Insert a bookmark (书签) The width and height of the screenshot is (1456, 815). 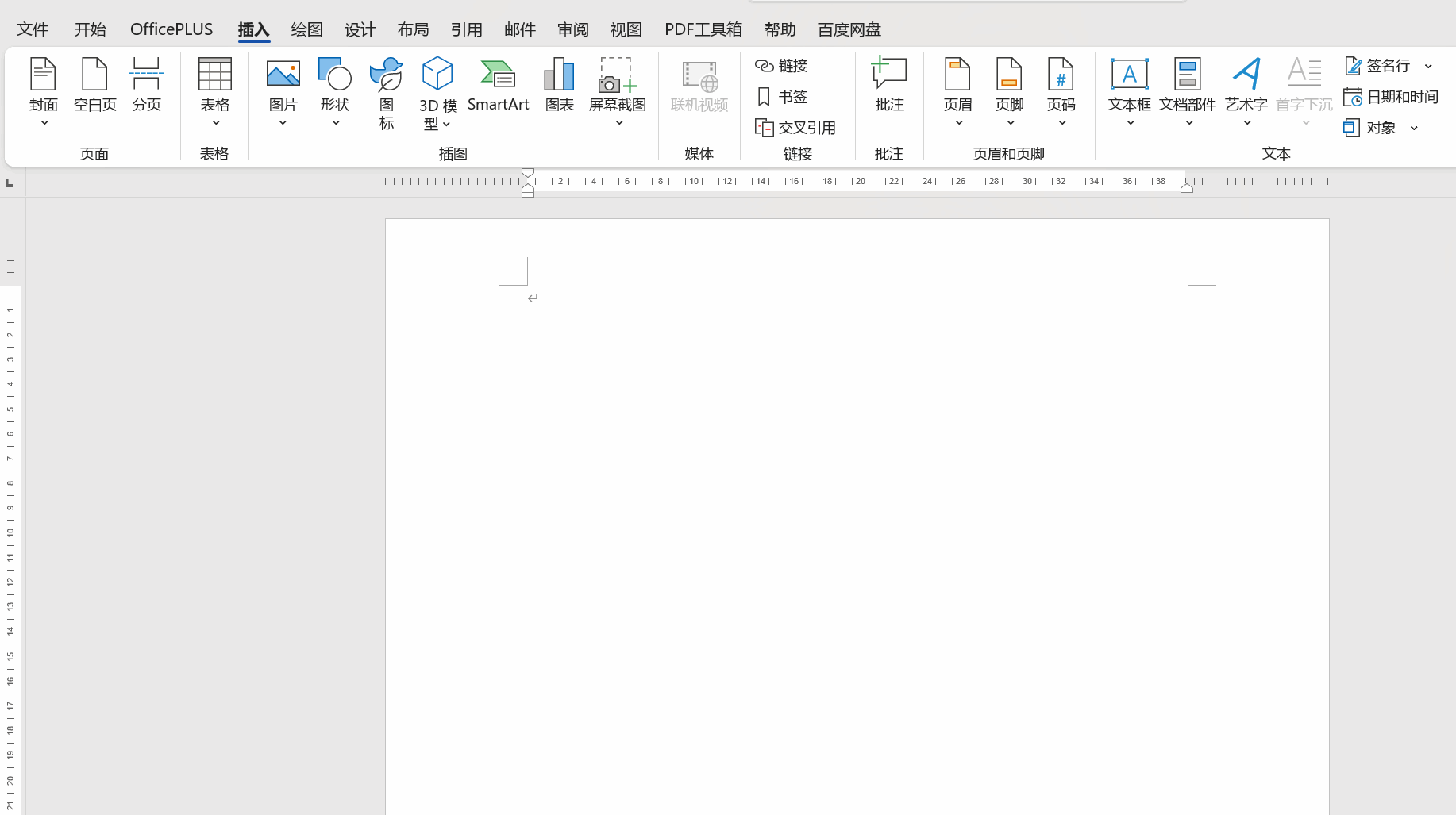pyautogui.click(x=782, y=97)
